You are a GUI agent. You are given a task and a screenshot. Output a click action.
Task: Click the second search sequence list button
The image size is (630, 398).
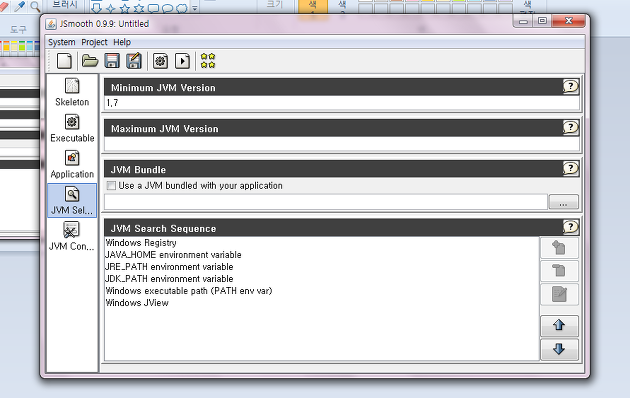point(559,271)
